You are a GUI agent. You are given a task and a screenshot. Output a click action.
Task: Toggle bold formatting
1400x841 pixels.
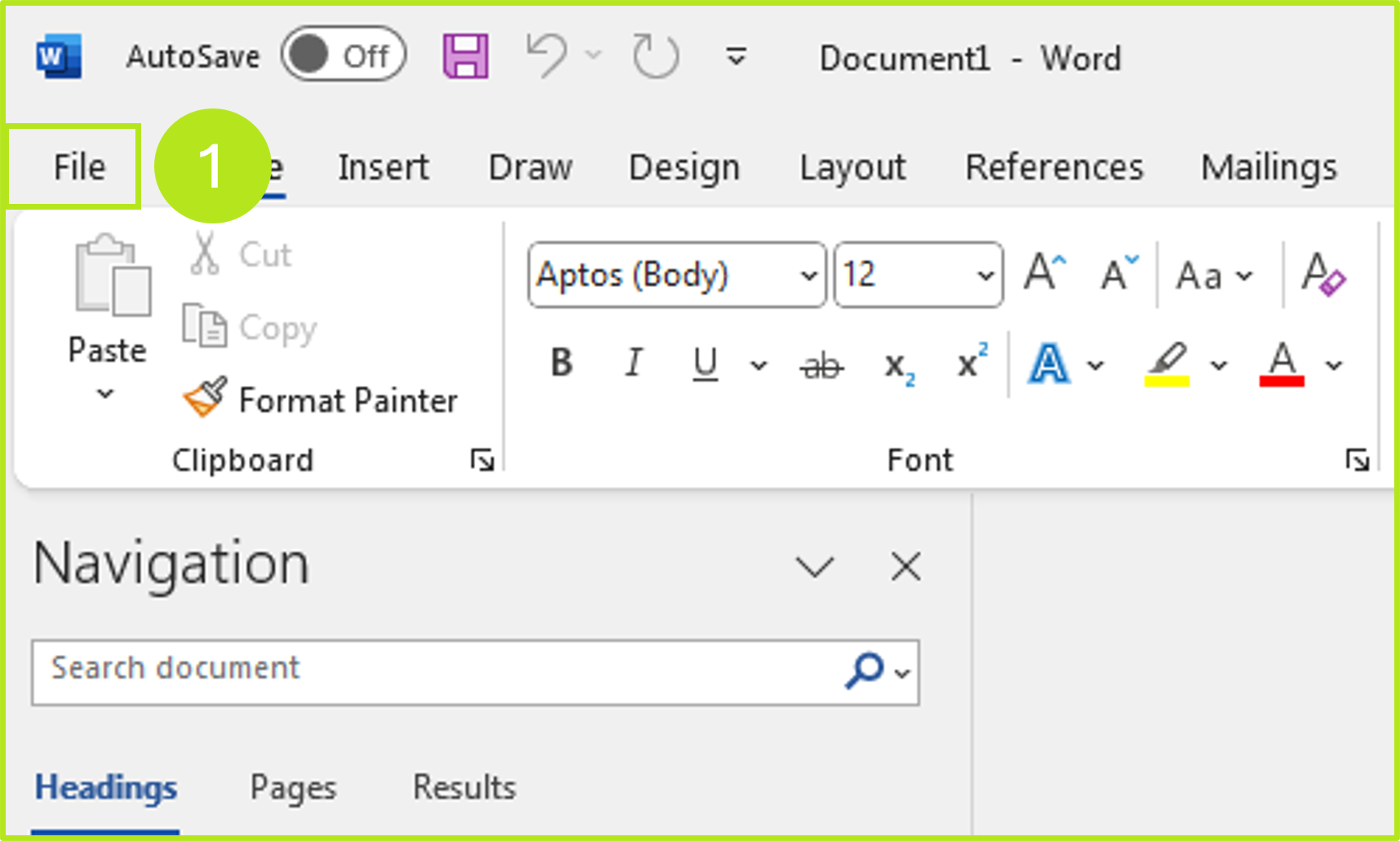(x=561, y=363)
